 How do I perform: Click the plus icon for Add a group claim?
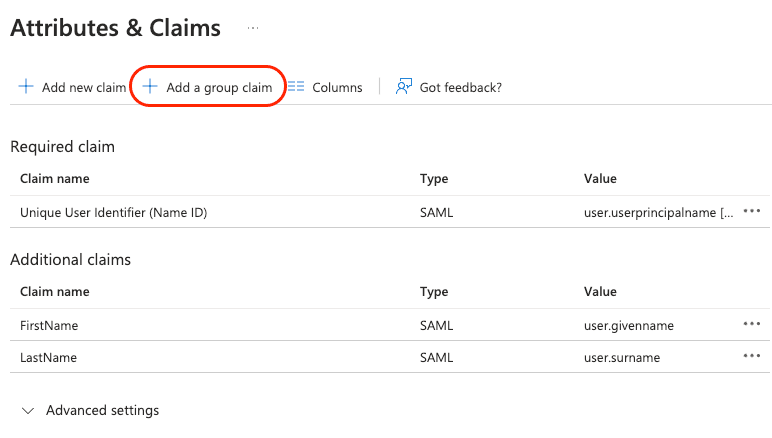(150, 87)
